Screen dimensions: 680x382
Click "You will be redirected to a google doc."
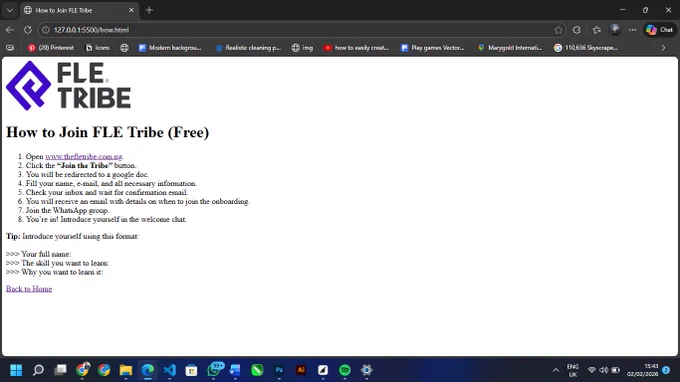87,174
